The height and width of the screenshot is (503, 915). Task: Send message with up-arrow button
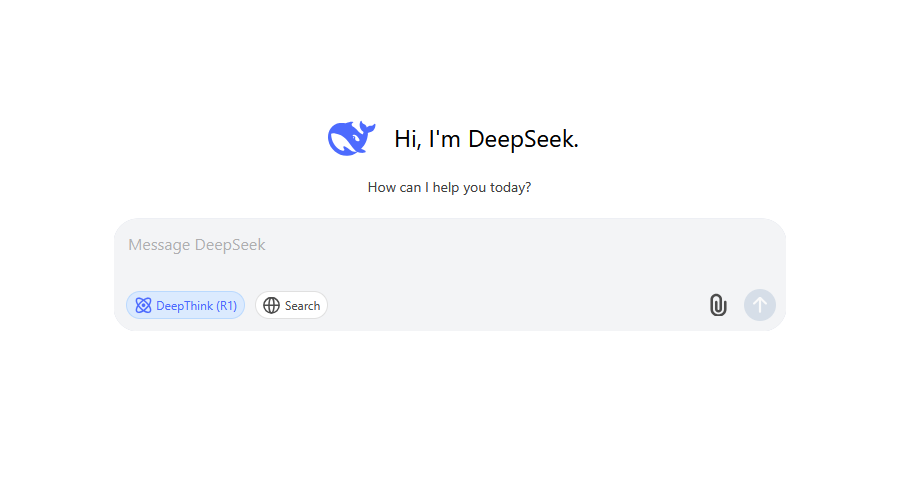(x=760, y=305)
